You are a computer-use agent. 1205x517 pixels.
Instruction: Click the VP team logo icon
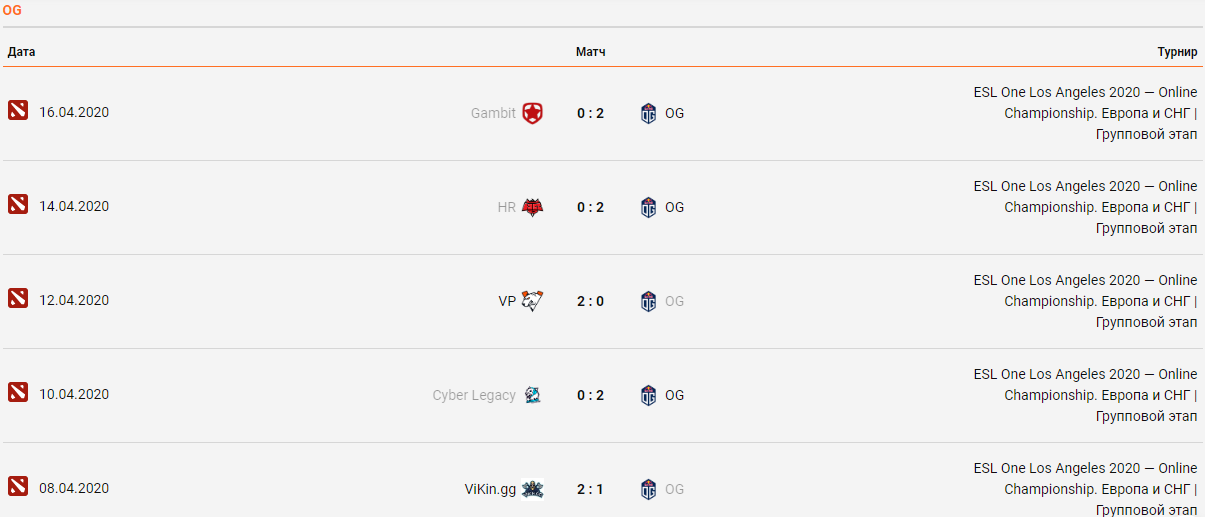(x=533, y=301)
